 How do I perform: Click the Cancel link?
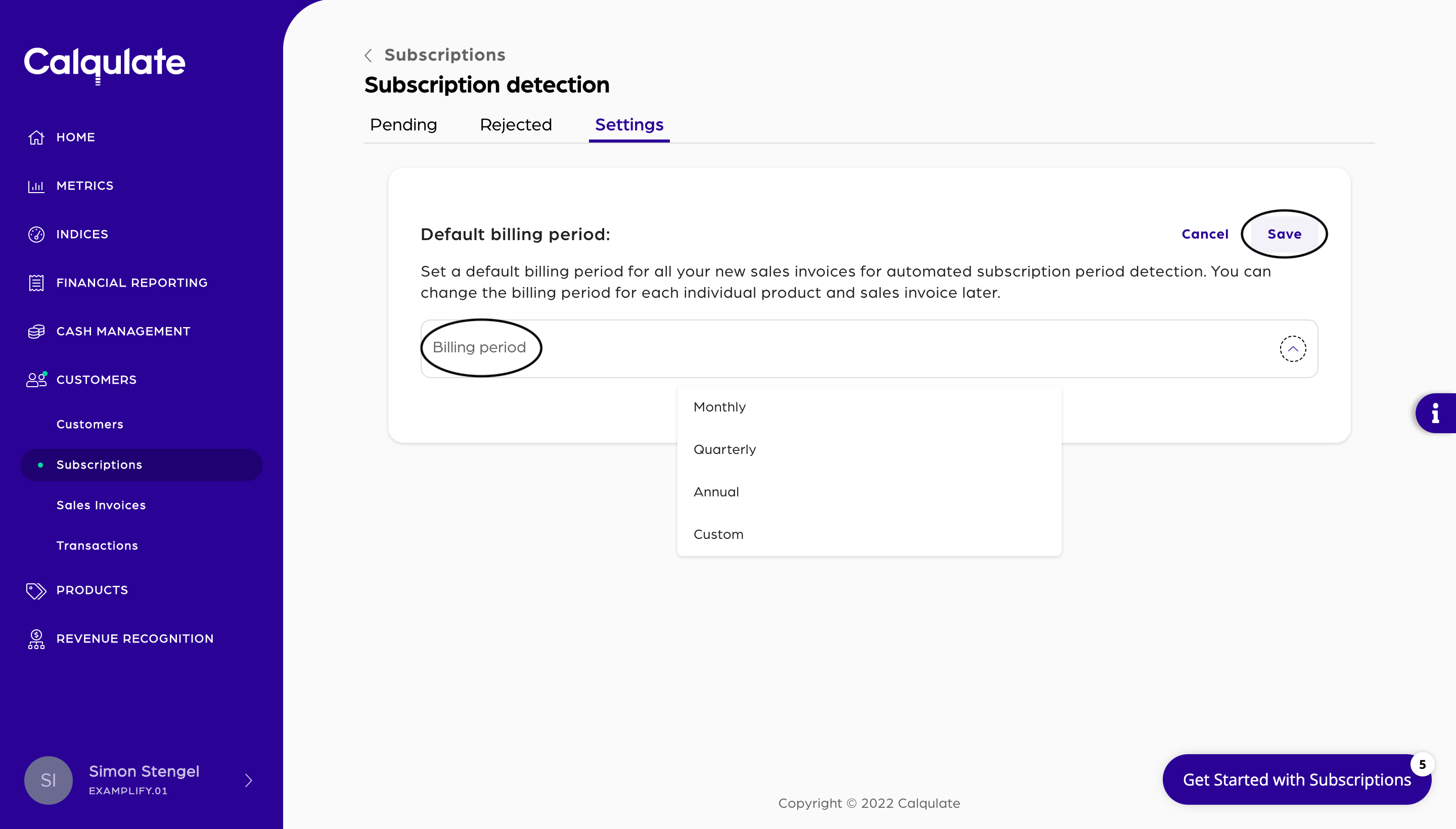(1204, 234)
